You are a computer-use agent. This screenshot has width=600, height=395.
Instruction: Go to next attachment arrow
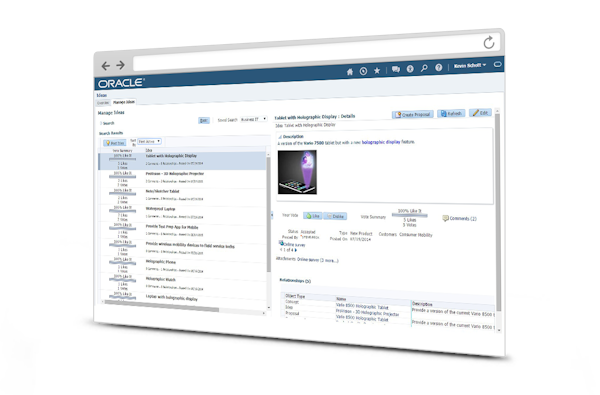point(296,250)
